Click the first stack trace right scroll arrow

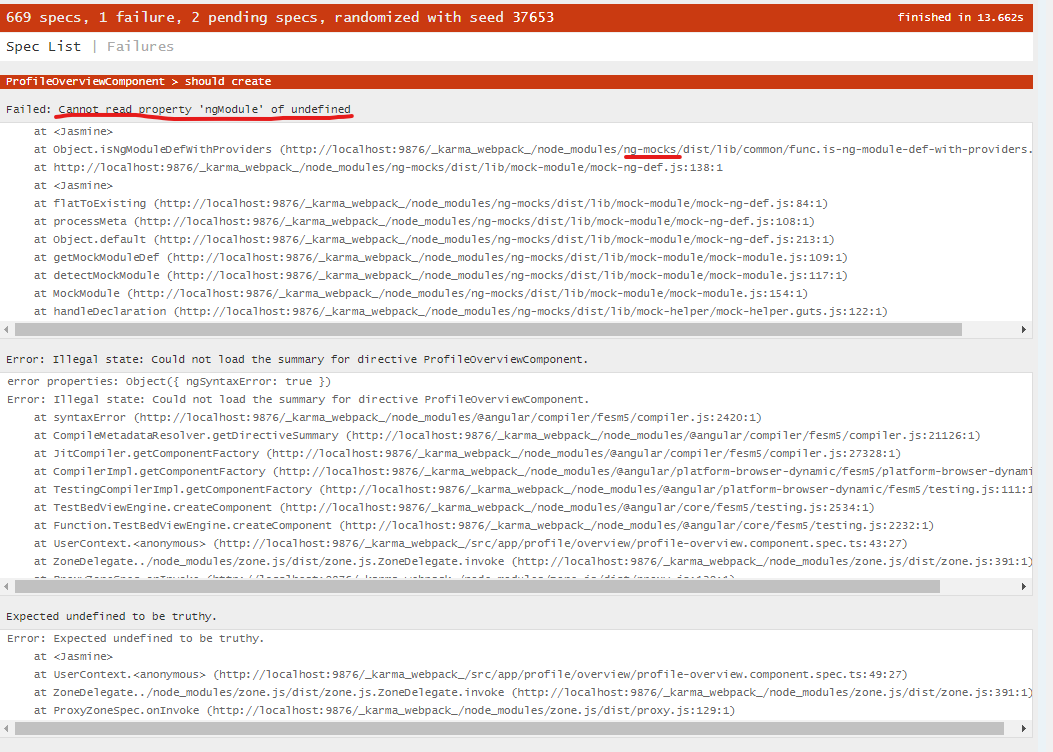tap(1023, 330)
